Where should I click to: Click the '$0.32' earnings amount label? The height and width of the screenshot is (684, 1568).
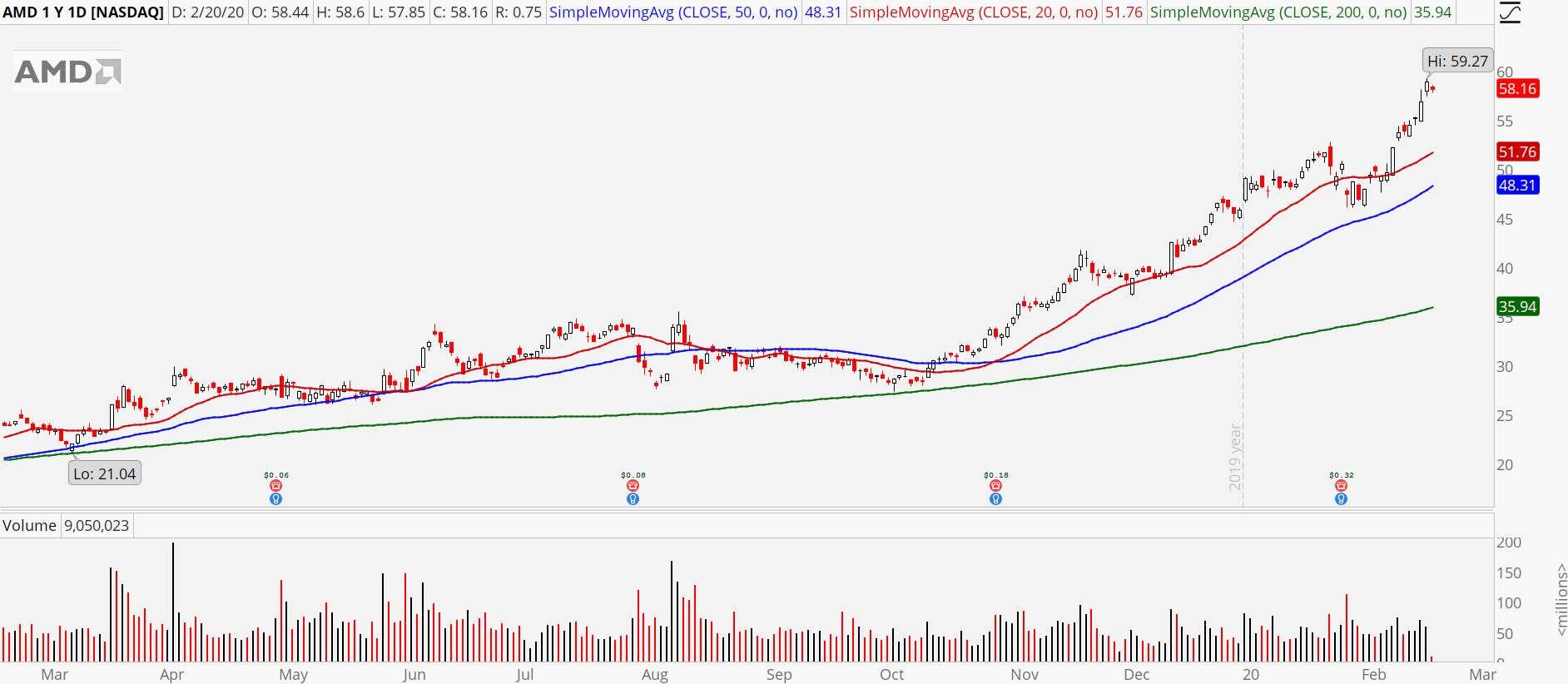1341,475
